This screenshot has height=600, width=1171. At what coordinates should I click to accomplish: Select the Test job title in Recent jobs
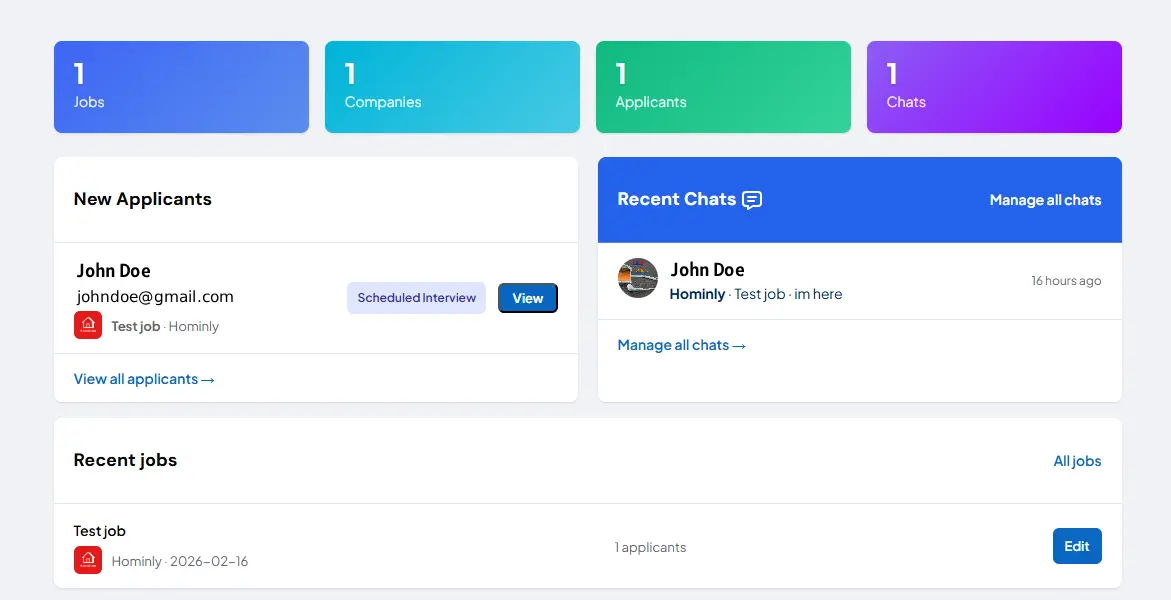click(100, 531)
